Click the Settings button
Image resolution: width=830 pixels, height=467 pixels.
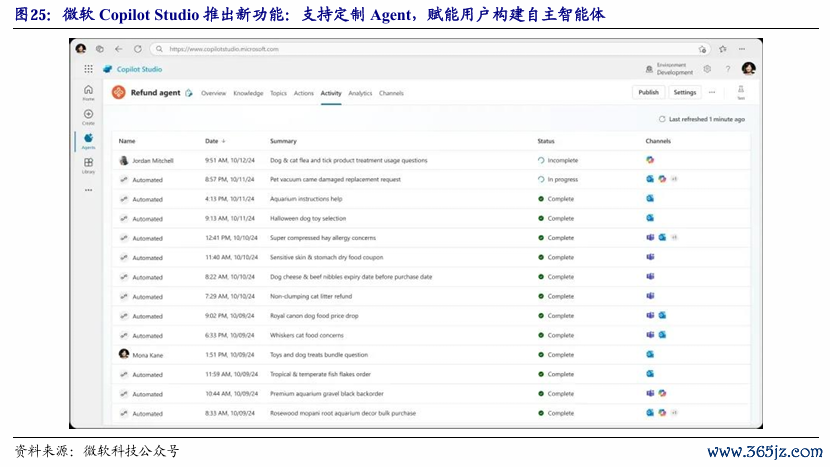684,92
